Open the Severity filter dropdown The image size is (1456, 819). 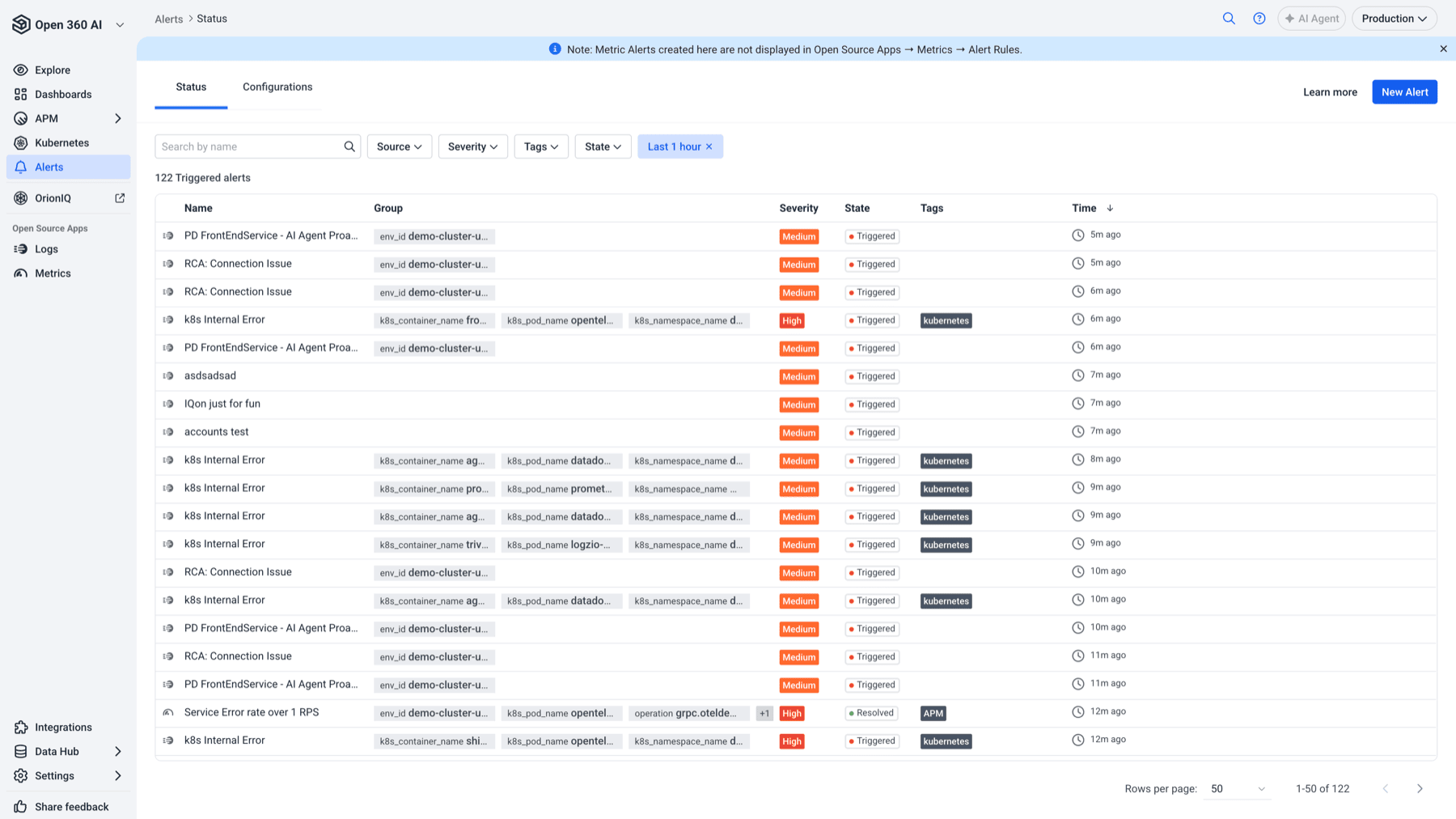coord(473,146)
